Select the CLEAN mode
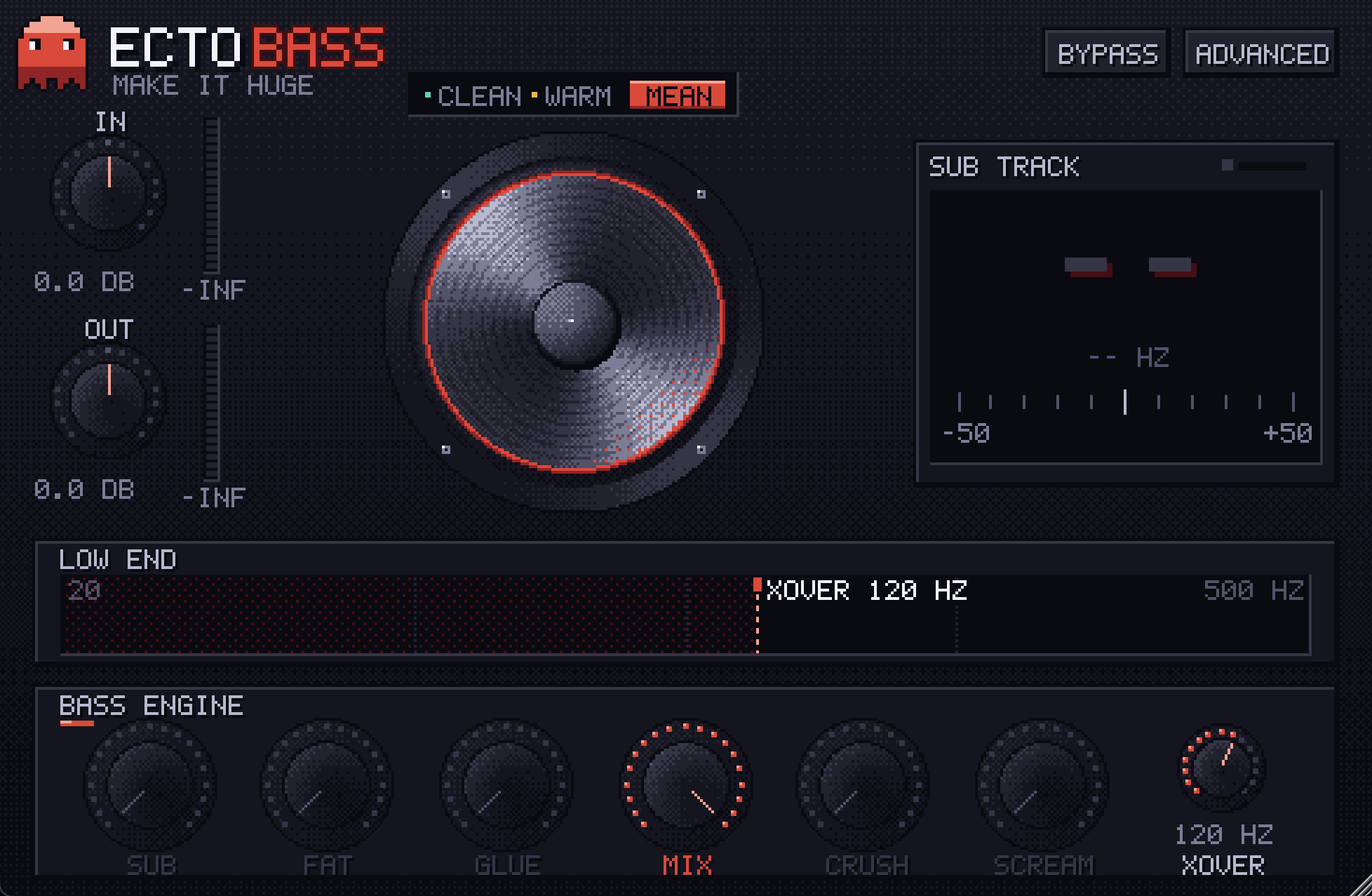Viewport: 1372px width, 896px height. point(473,96)
